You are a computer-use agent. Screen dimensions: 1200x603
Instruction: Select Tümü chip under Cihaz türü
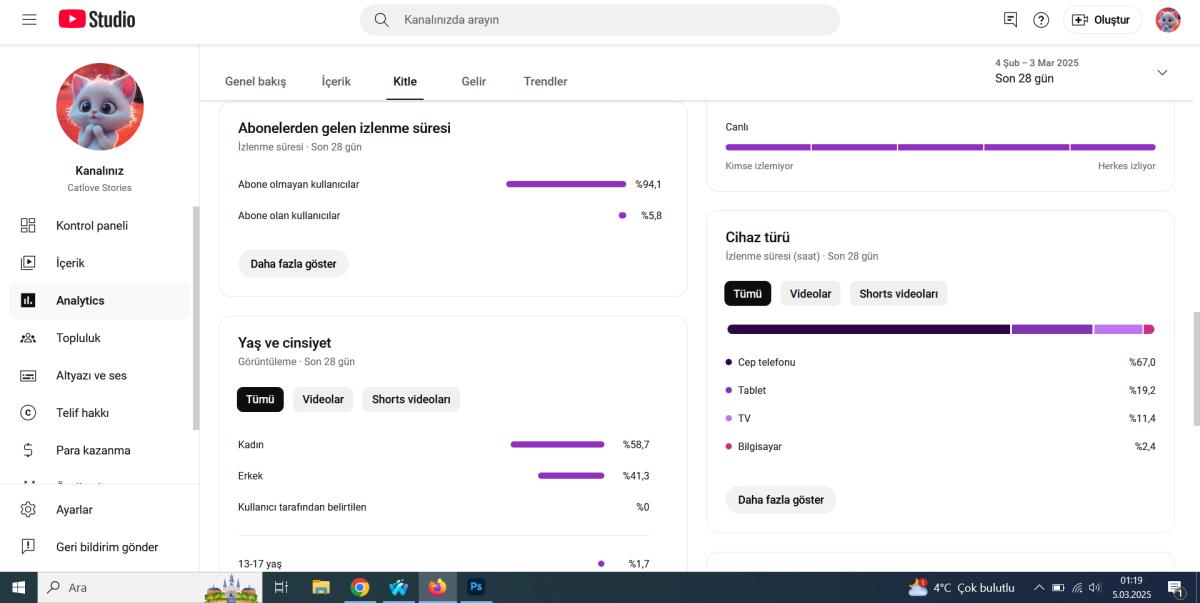pyautogui.click(x=748, y=294)
